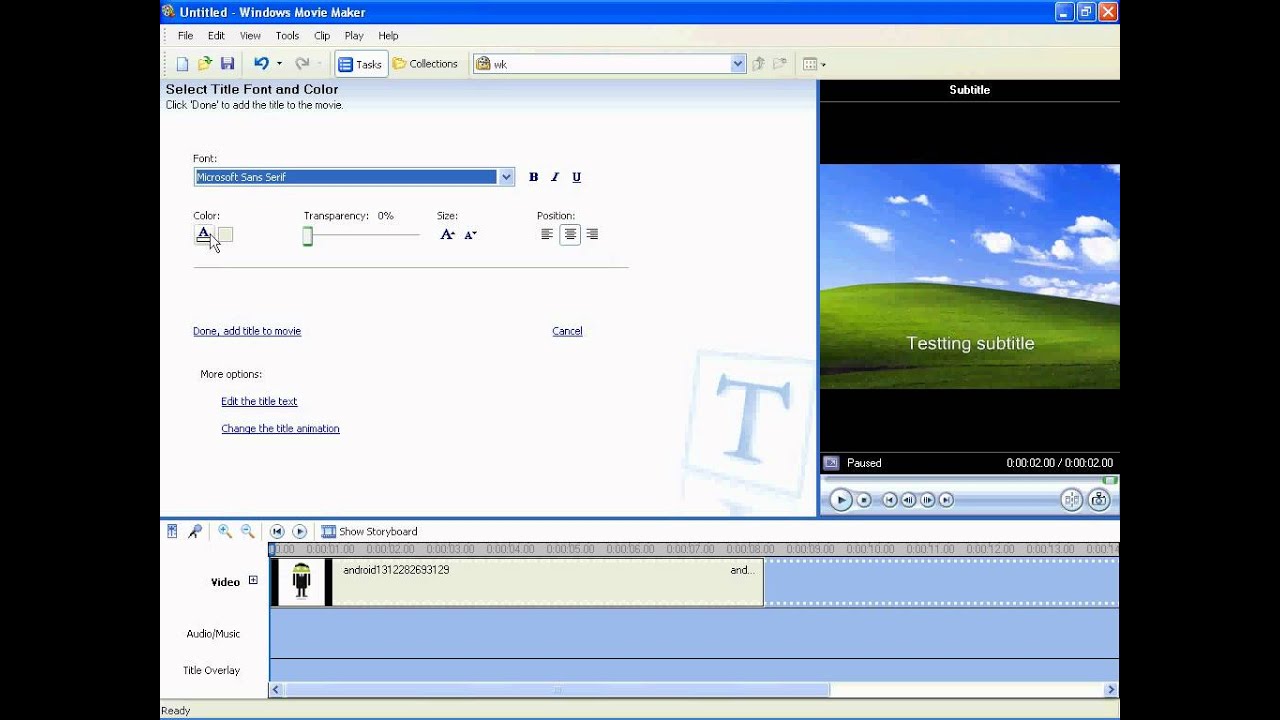
Task: Open the File menu
Action: [185, 35]
